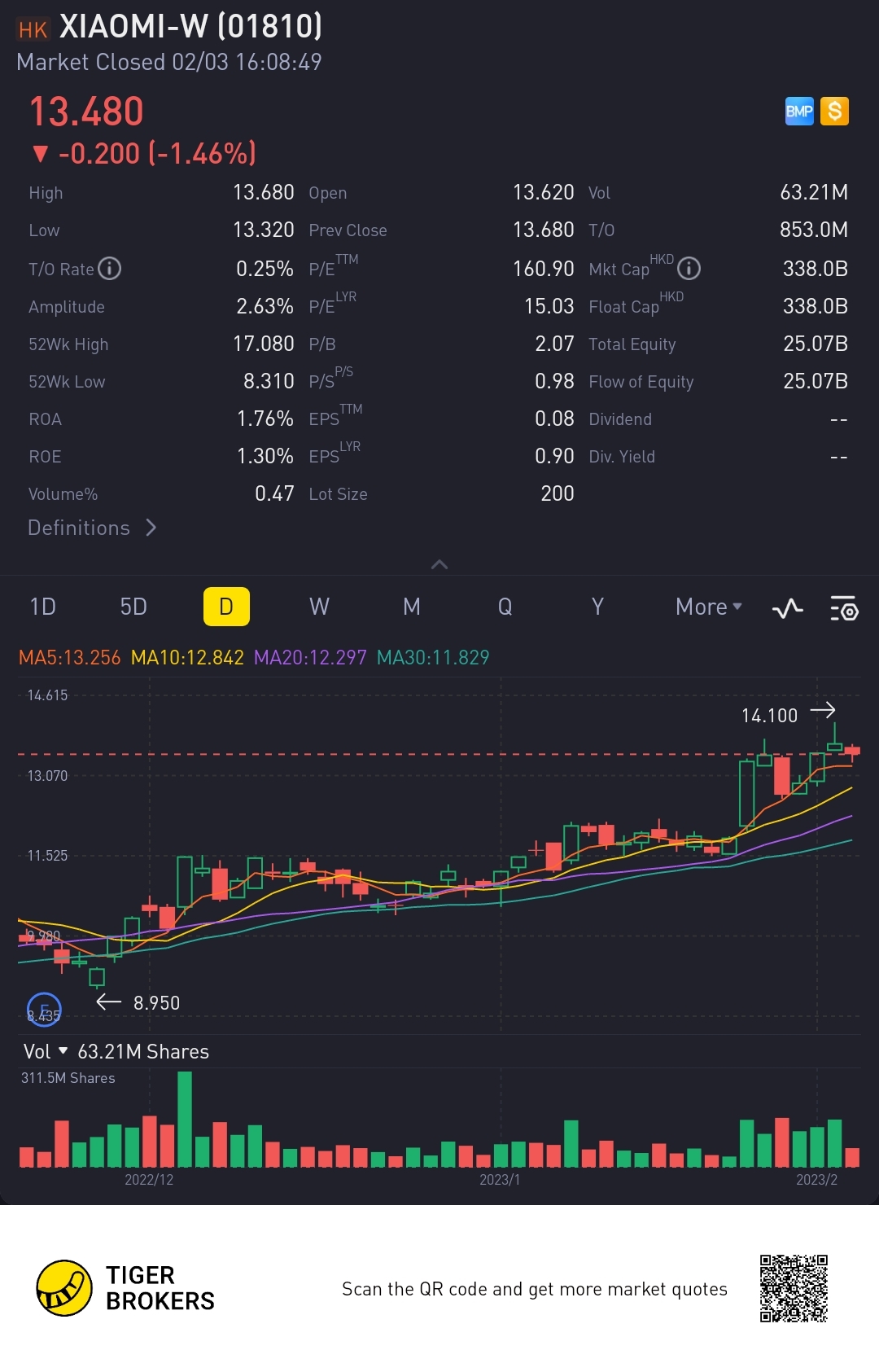Tap 'Scan the QR code' caption text
Viewport: 879px width, 1372px height.
tap(535, 1289)
